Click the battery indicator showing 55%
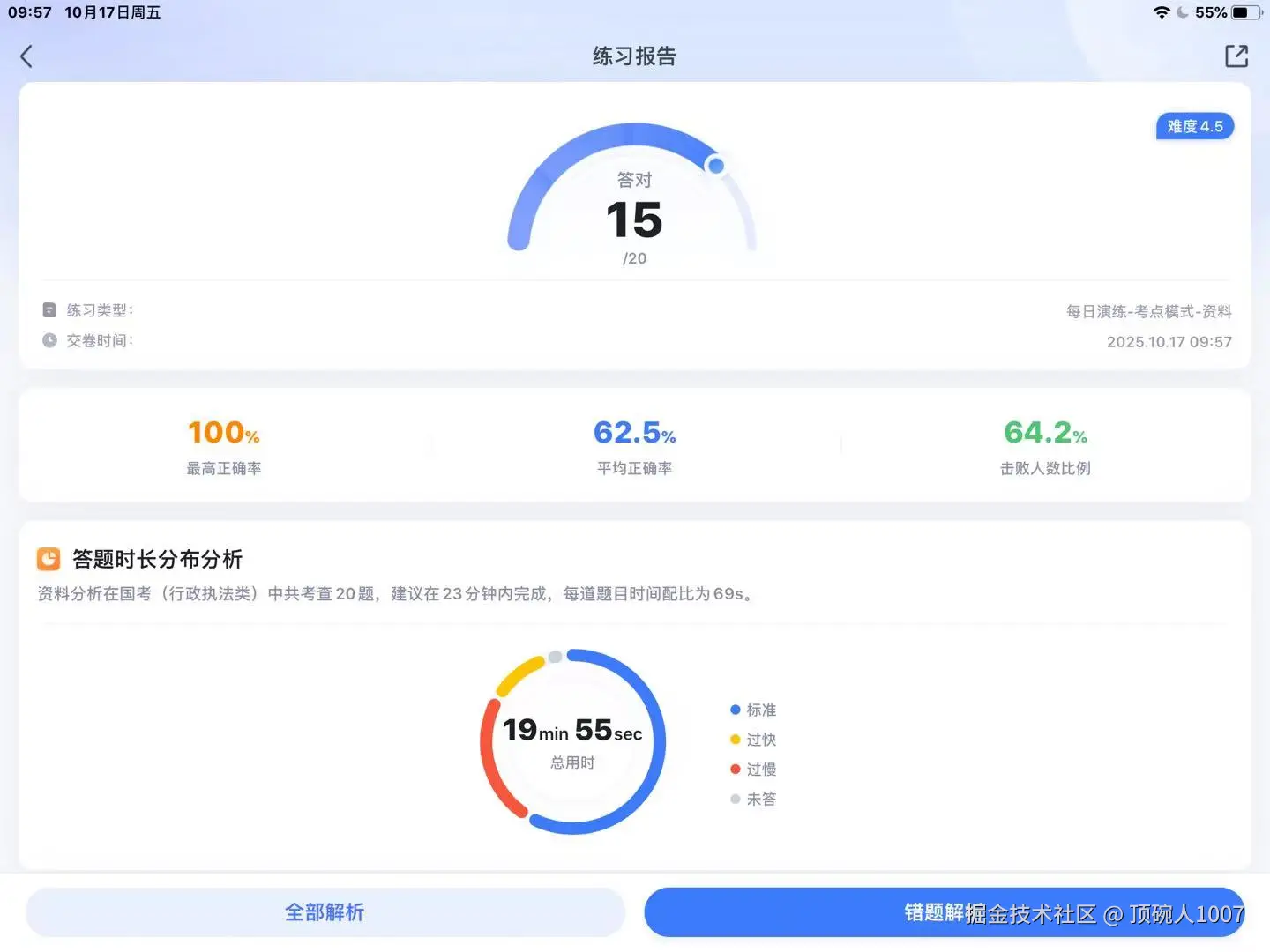The image size is (1270, 952). [x=1244, y=12]
